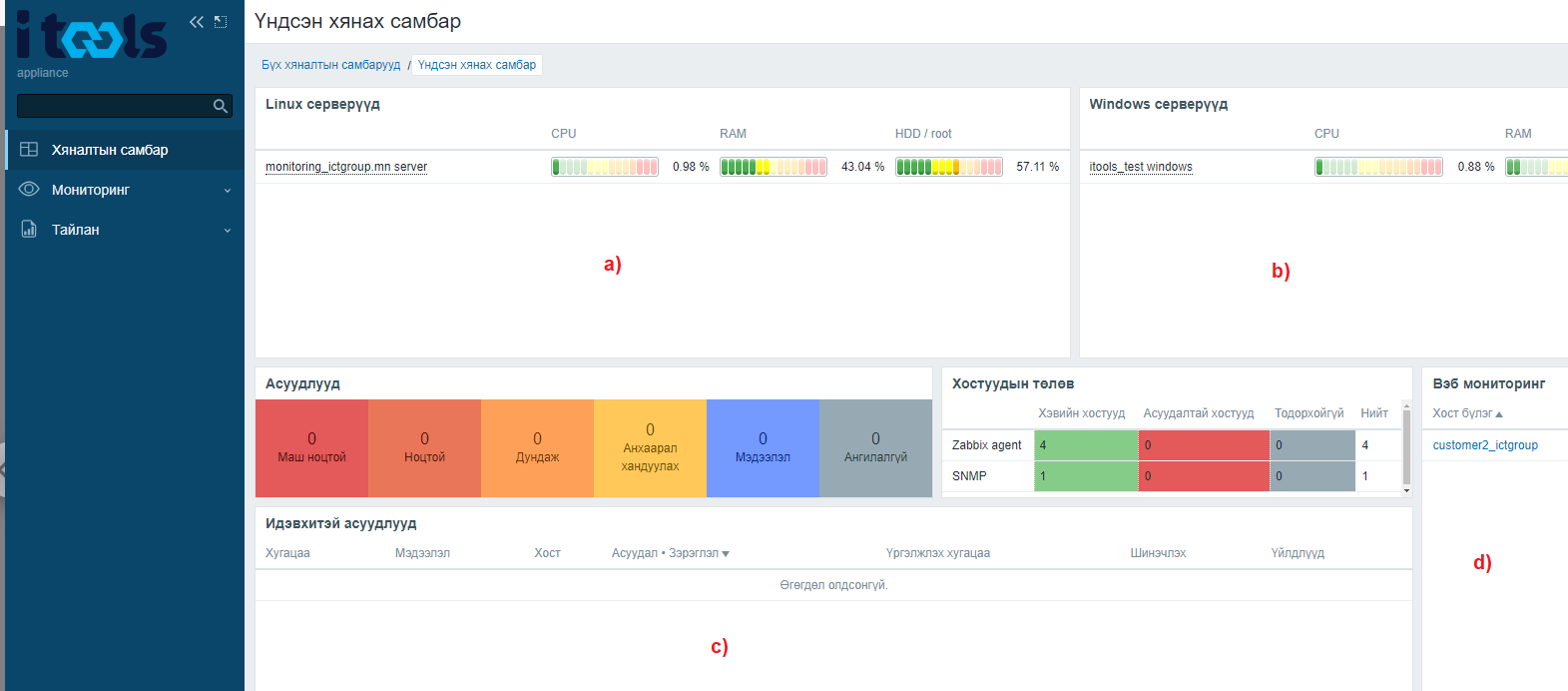This screenshot has width=1568, height=691.
Task: Click the search magnifier icon
Action: [221, 106]
